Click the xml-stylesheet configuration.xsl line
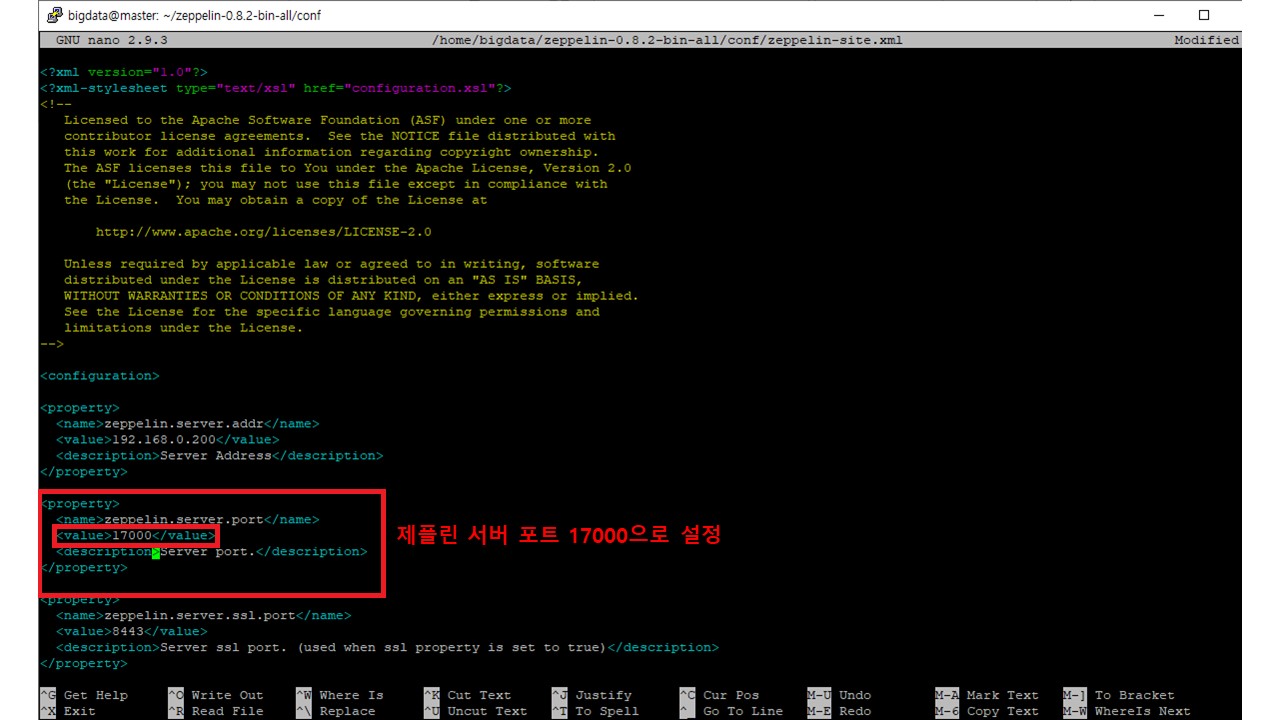 (x=276, y=88)
